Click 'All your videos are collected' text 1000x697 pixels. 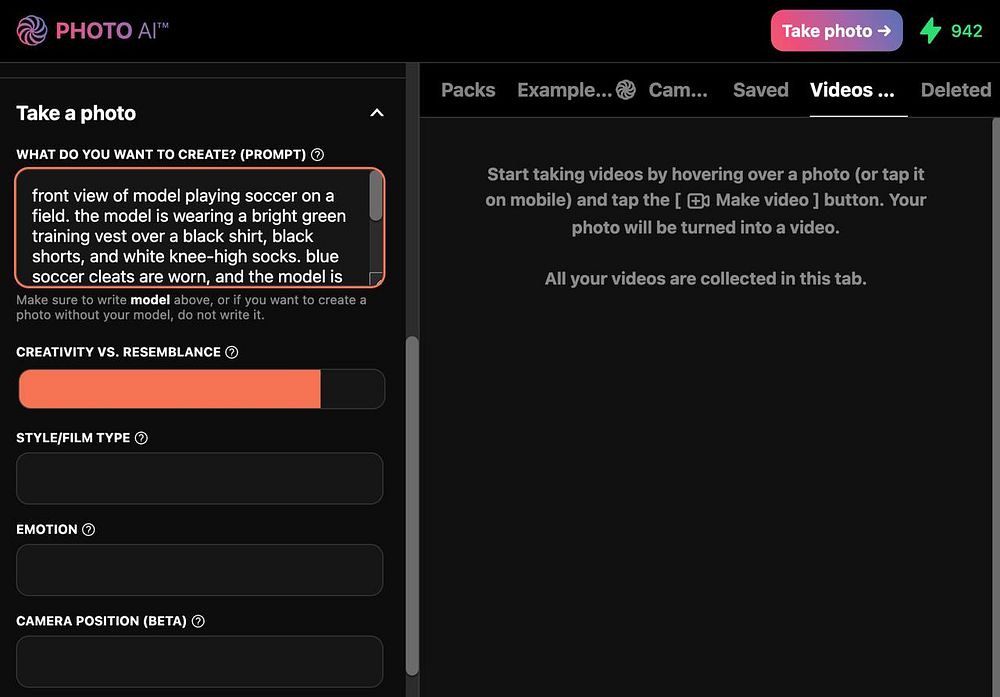pyautogui.click(x=705, y=279)
